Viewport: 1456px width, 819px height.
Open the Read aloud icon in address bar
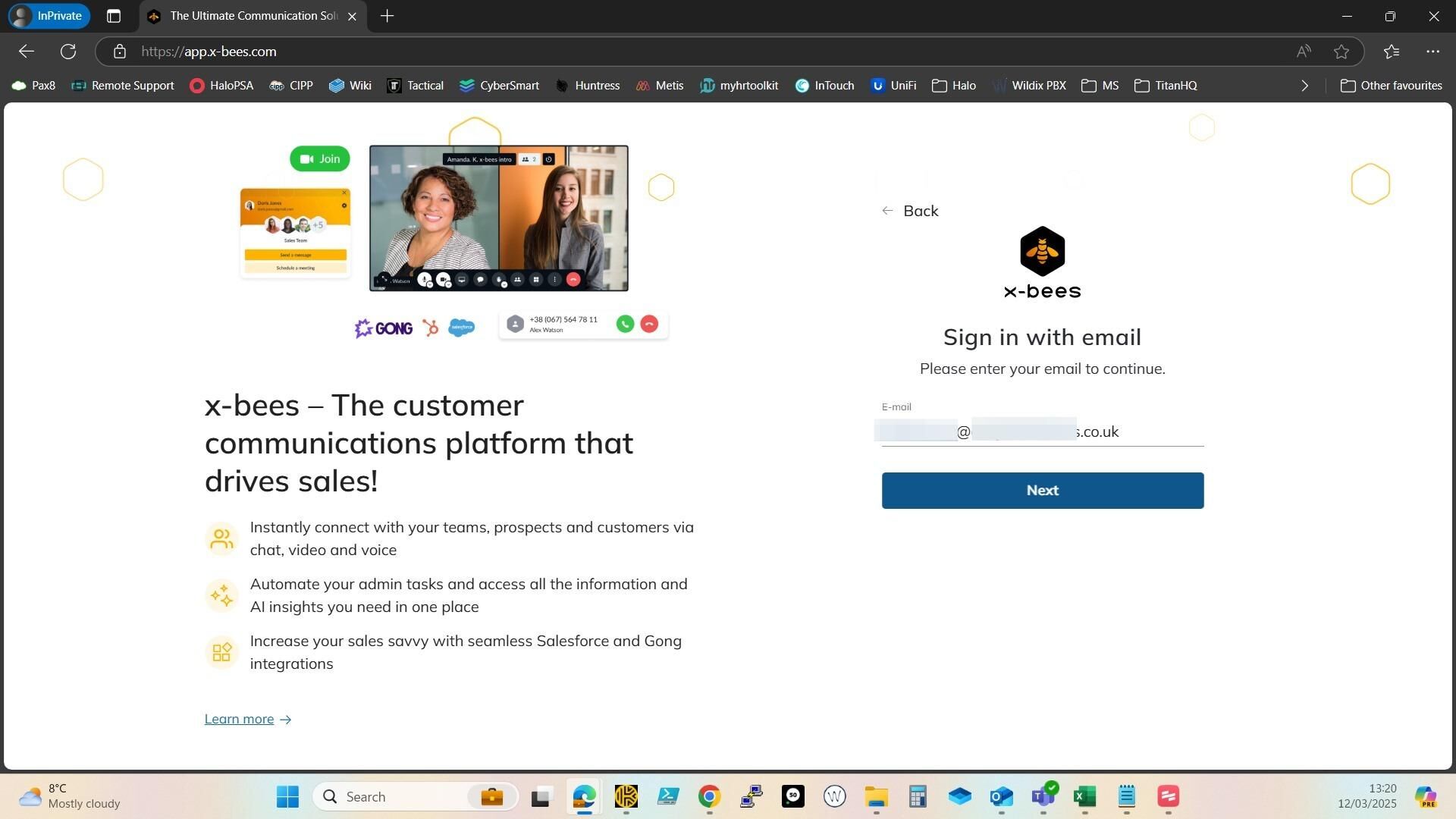[1303, 52]
